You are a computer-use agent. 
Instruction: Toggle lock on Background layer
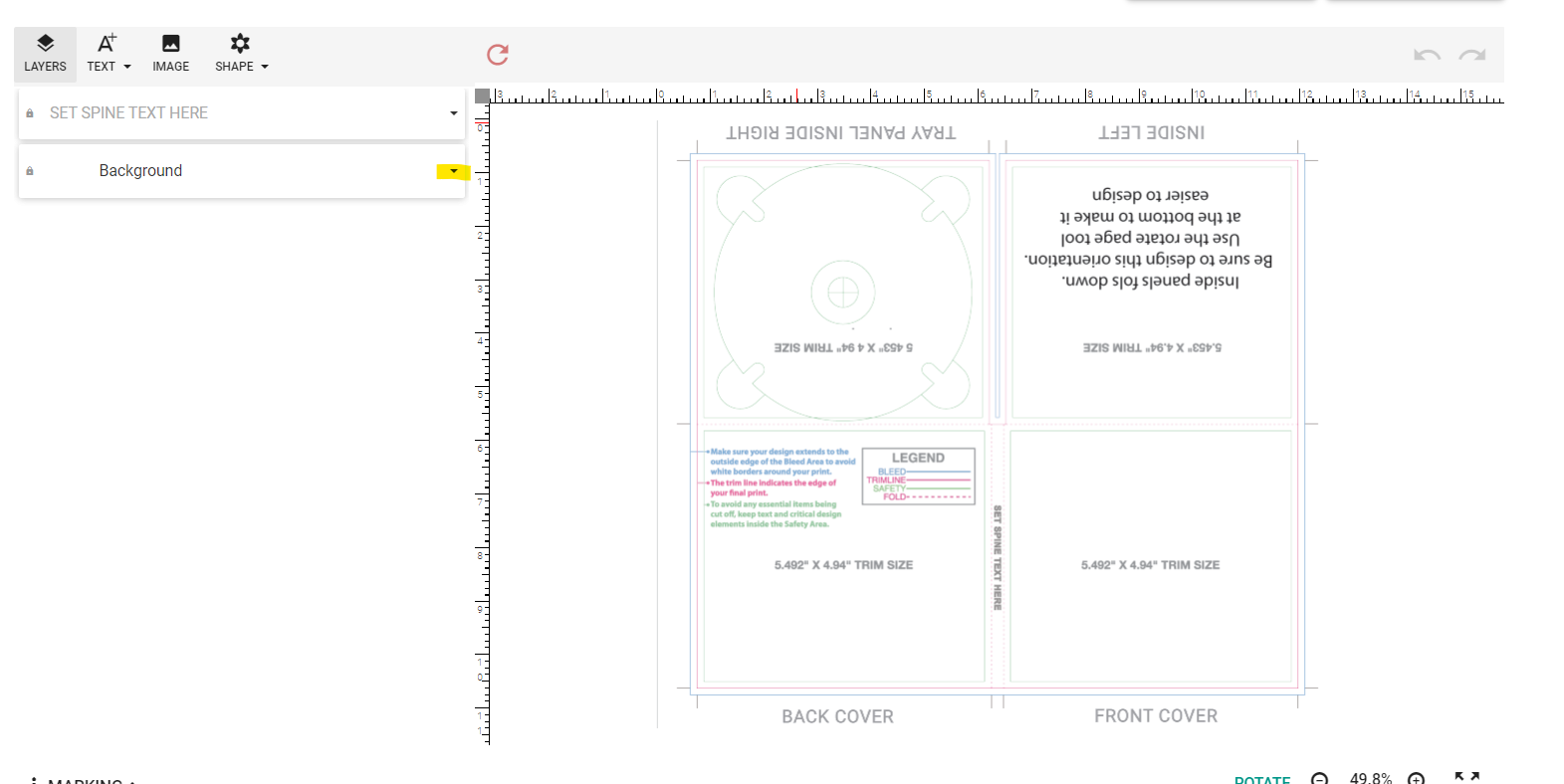pos(30,171)
